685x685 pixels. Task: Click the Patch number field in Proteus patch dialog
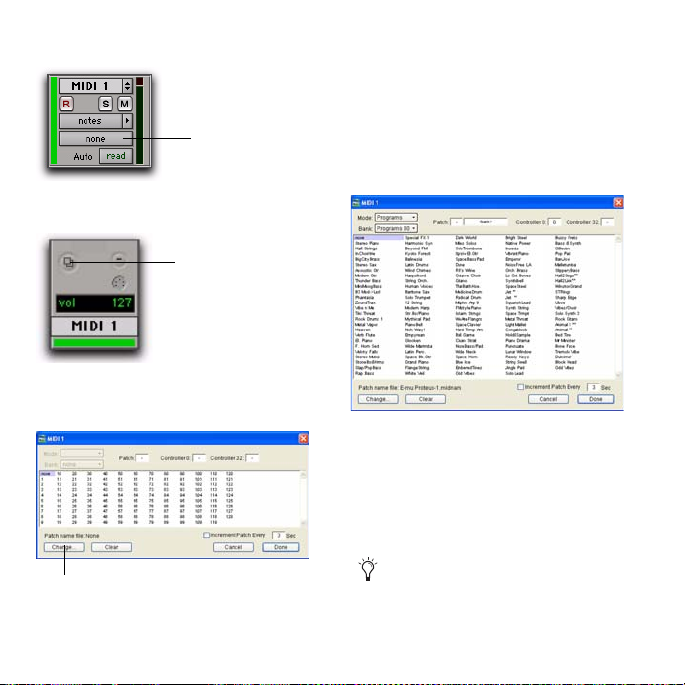point(456,222)
